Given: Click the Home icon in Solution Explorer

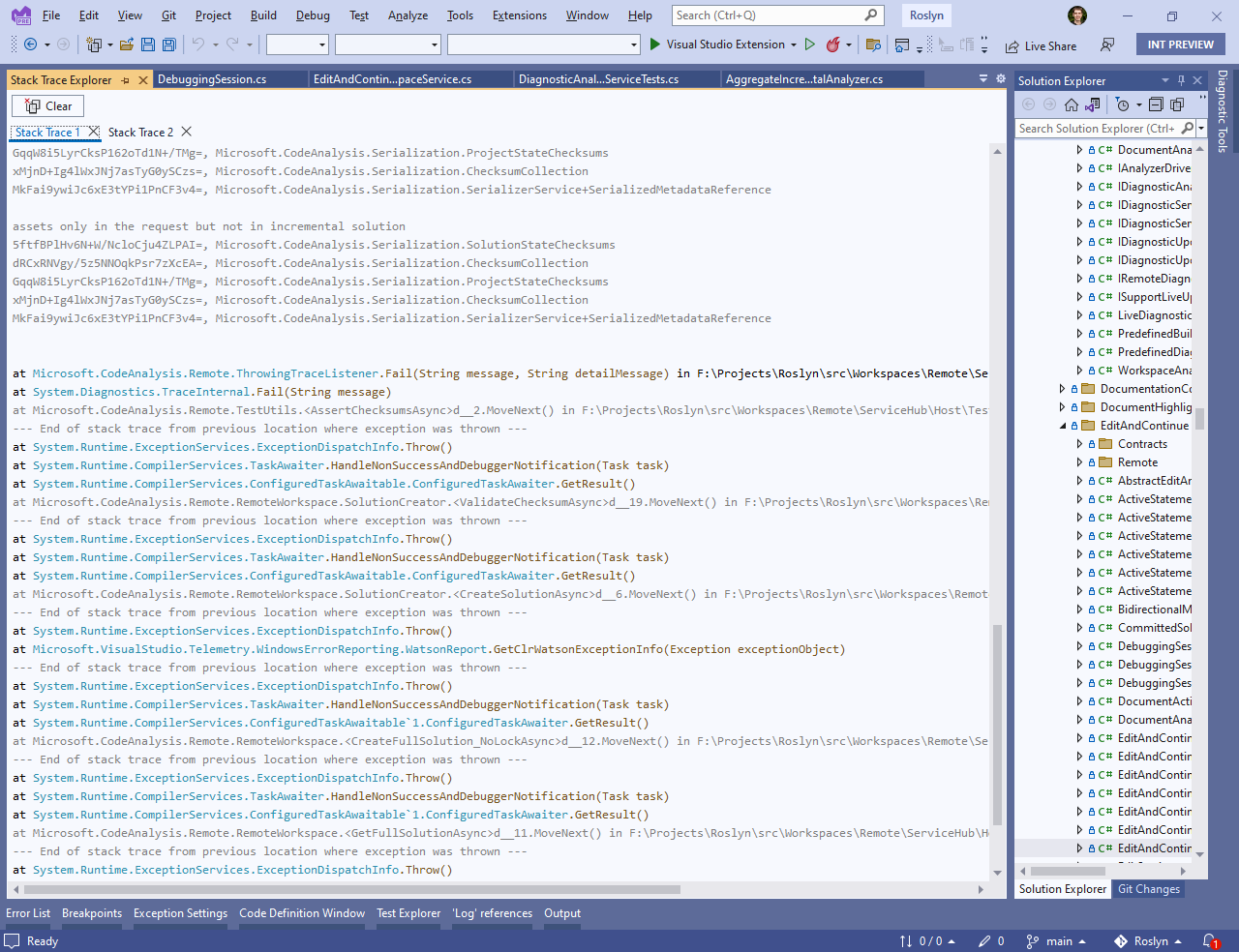Looking at the screenshot, I should pos(1071,104).
